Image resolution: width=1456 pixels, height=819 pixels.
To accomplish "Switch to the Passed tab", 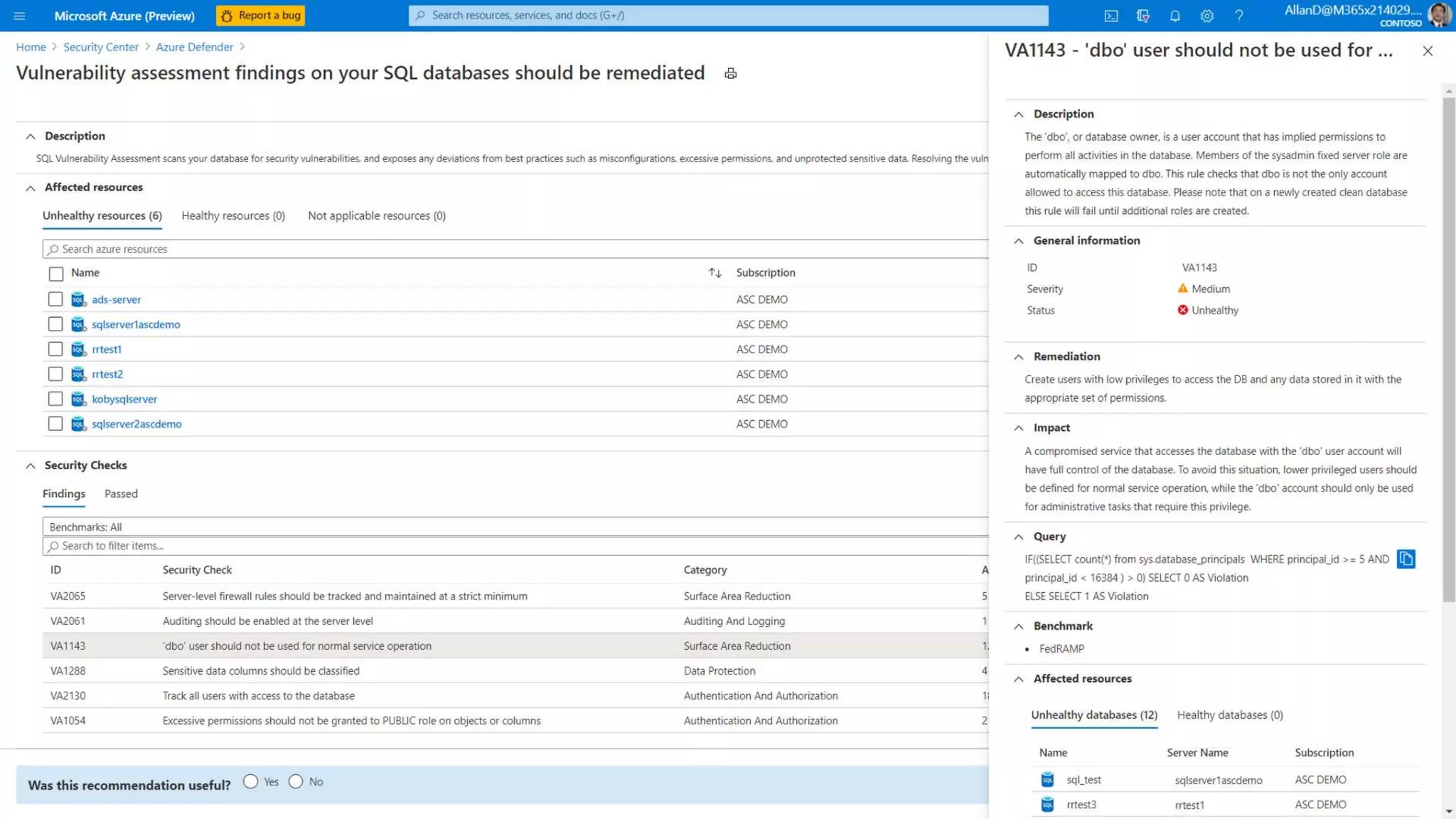I will click(121, 493).
